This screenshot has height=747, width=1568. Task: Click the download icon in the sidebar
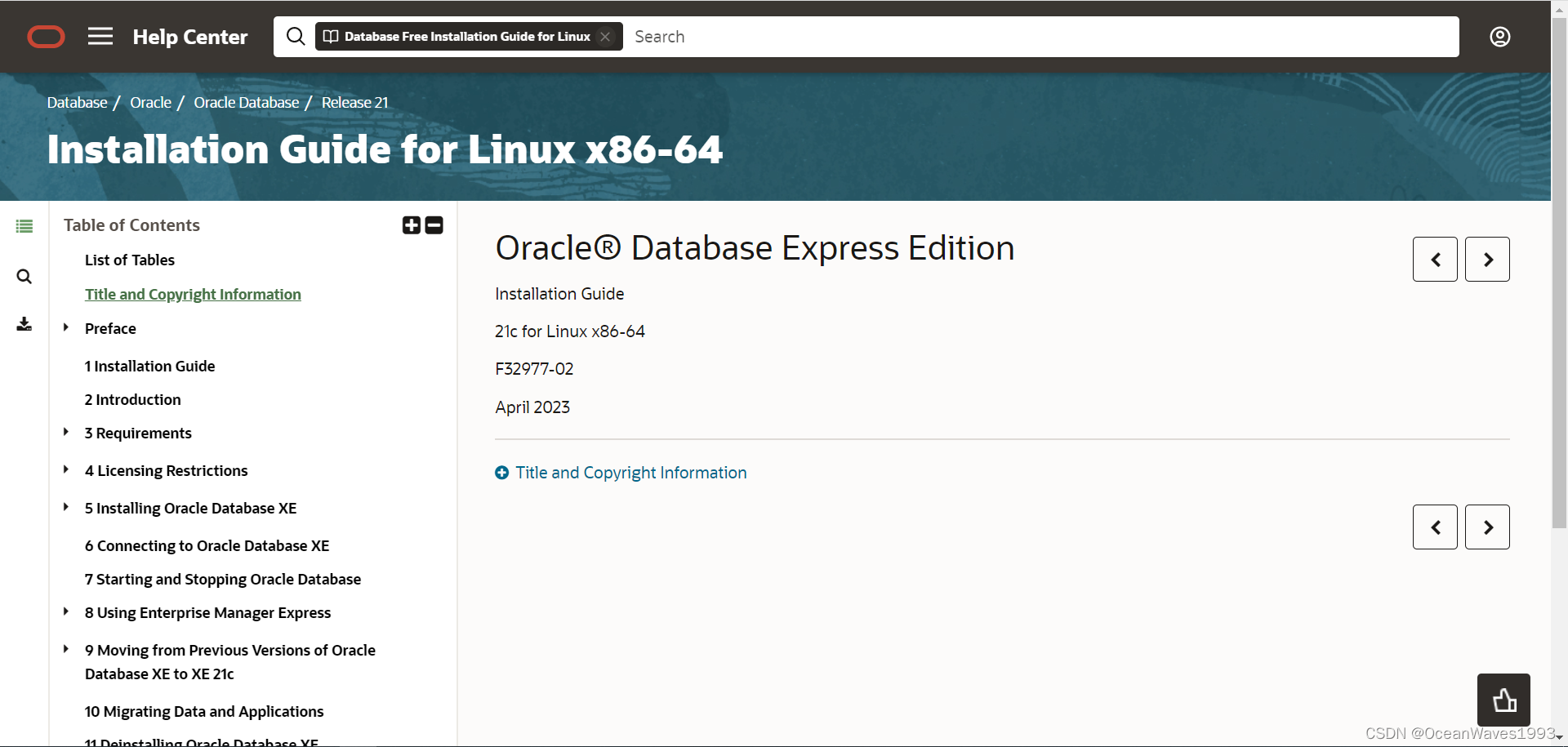[x=24, y=324]
